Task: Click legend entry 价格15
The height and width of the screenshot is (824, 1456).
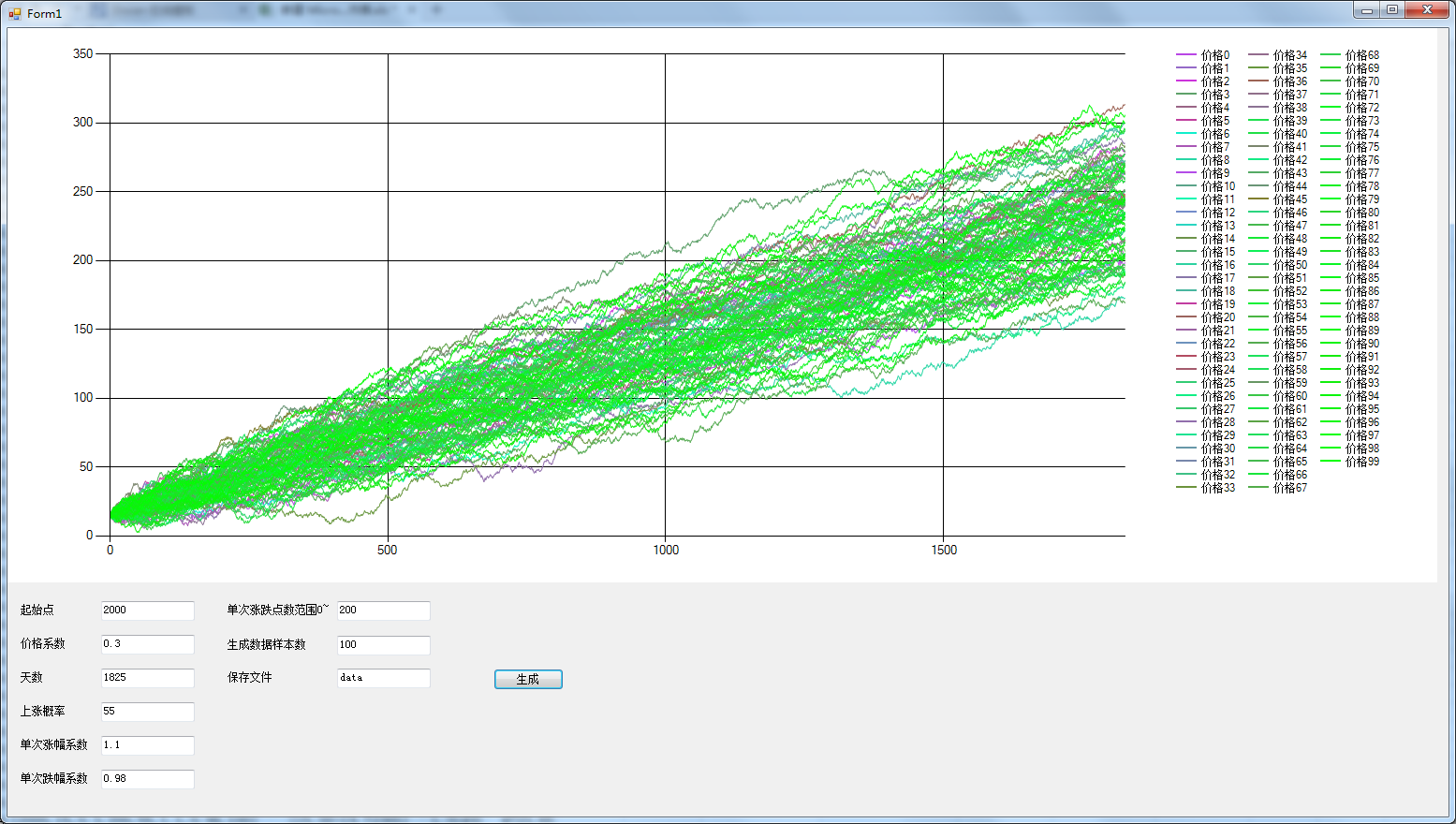Action: pyautogui.click(x=1206, y=252)
